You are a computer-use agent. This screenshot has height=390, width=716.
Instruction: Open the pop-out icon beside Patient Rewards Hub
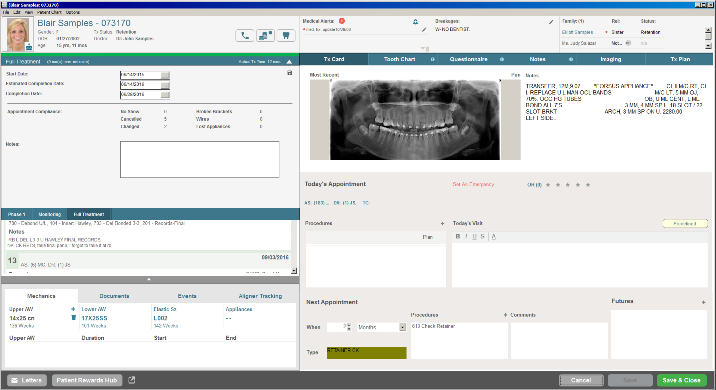point(132,380)
